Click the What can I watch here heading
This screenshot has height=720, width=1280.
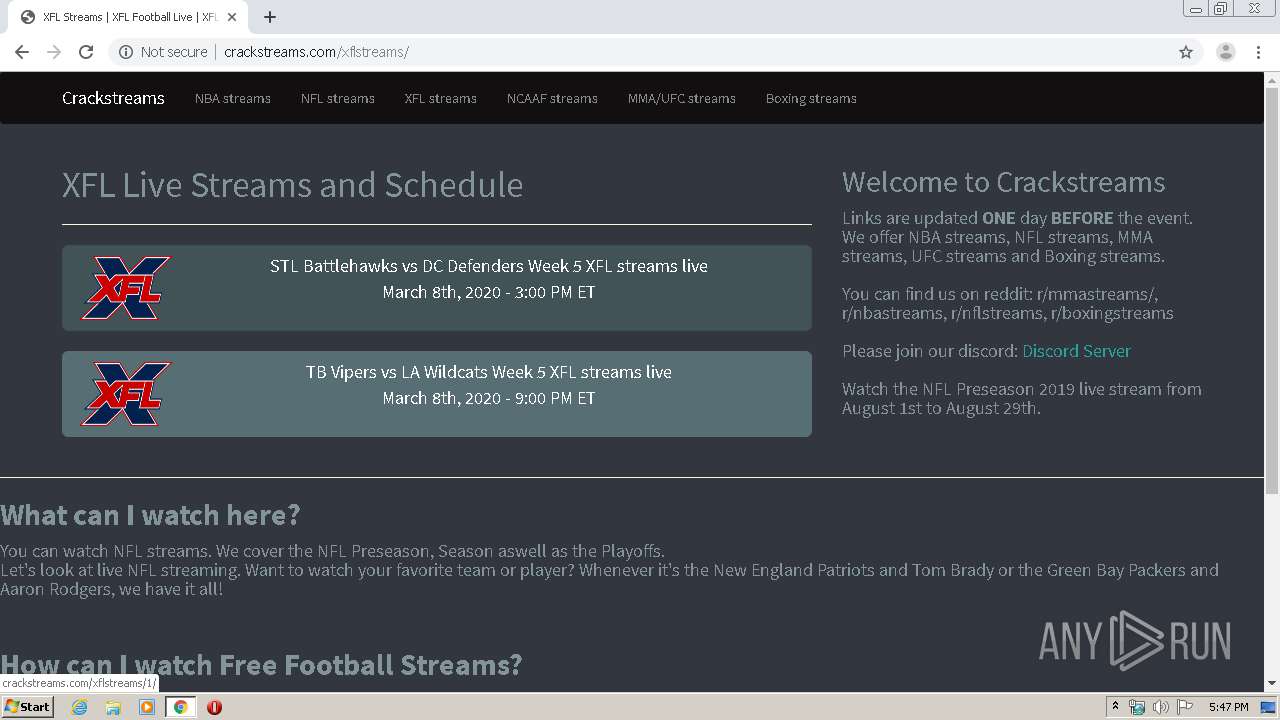tap(150, 515)
